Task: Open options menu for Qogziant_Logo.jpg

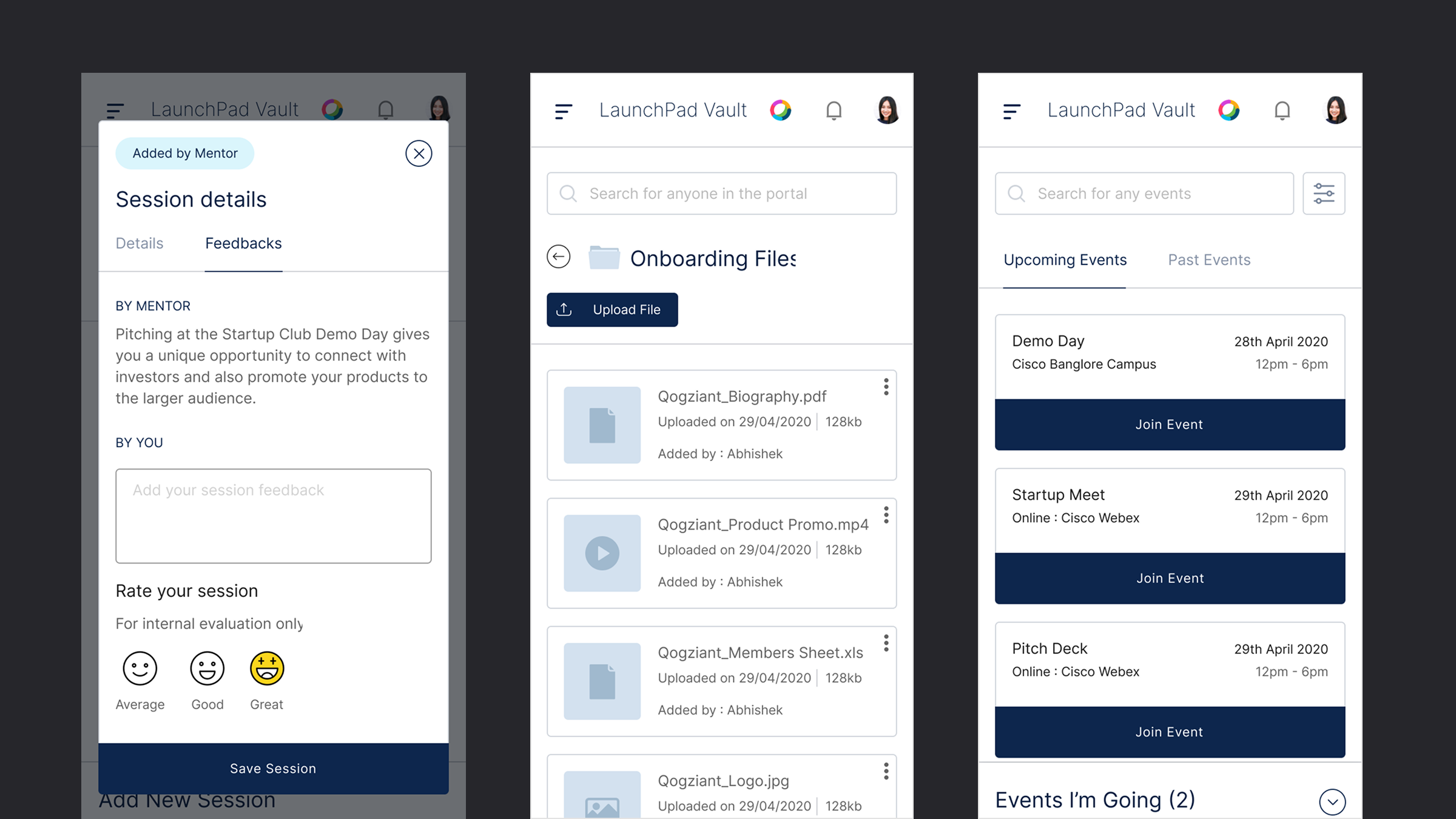Action: click(x=886, y=771)
